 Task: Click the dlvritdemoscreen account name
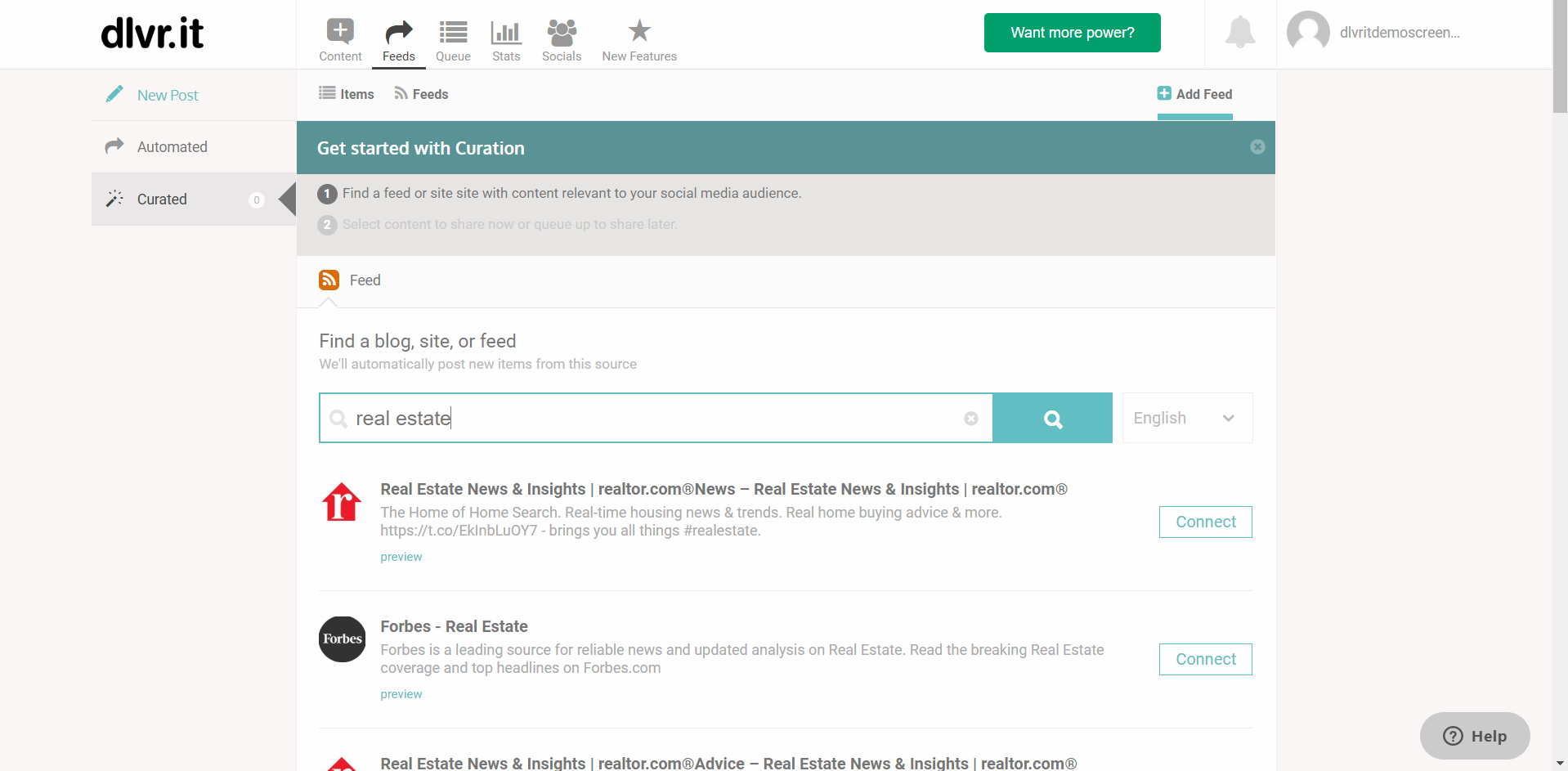(x=1400, y=33)
